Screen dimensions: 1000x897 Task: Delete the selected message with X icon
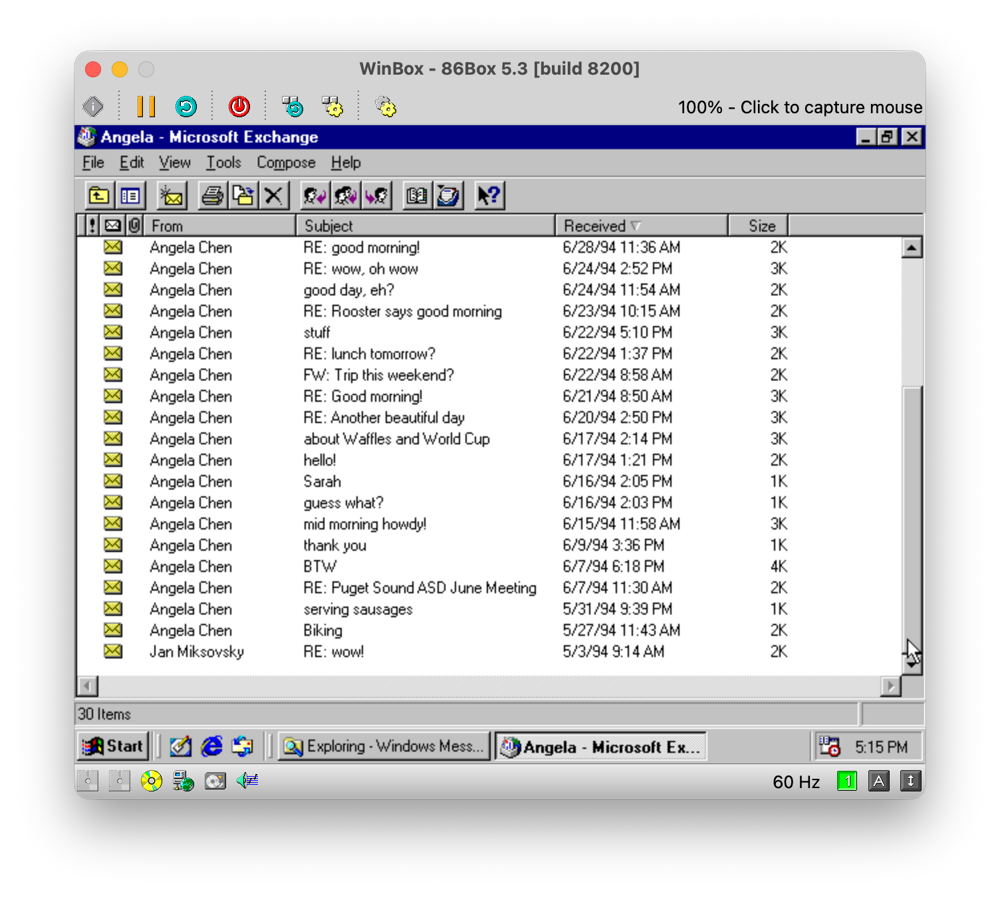pos(274,196)
